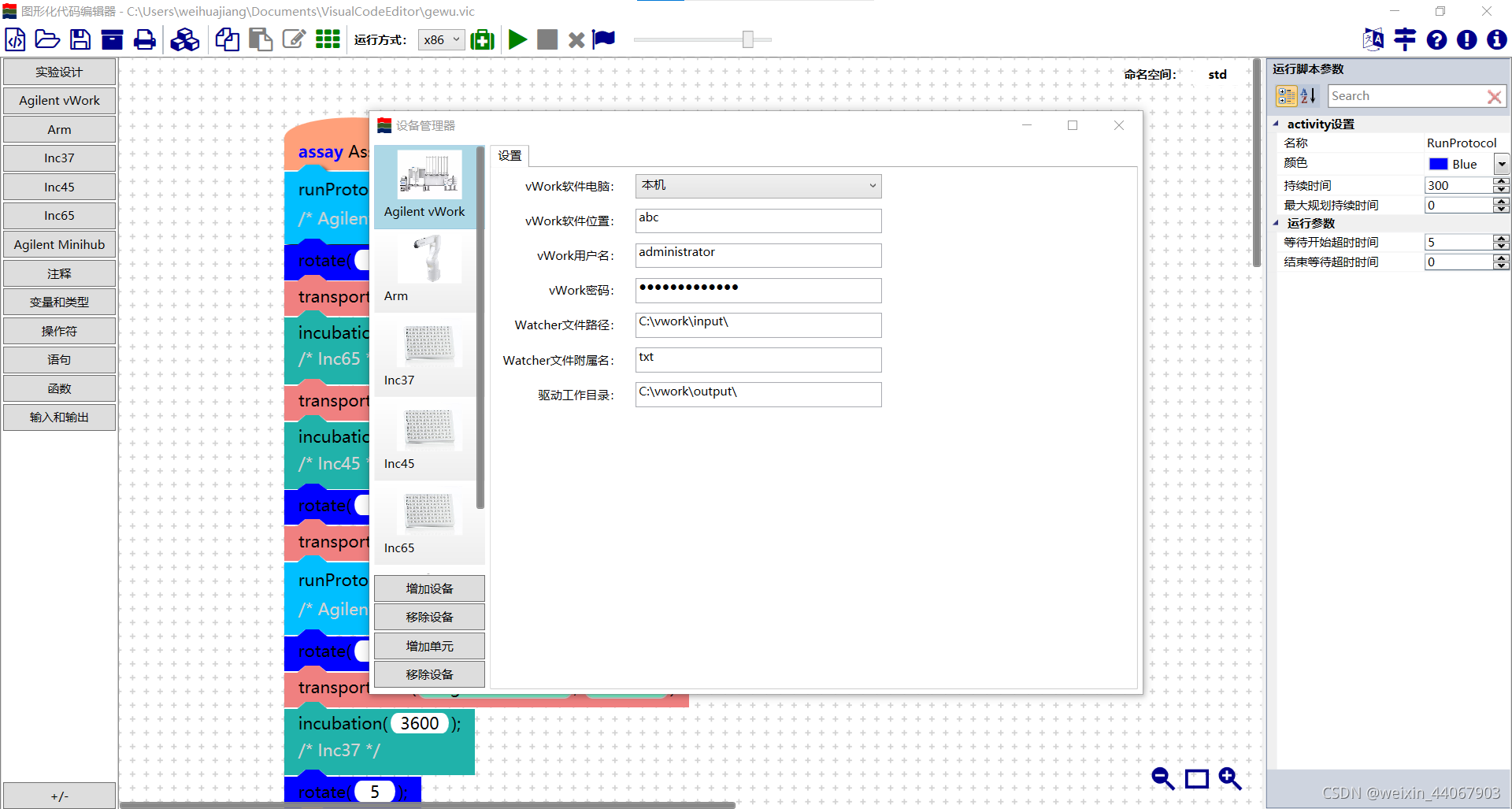Increase 持续时间 value with up arrow
The width and height of the screenshot is (1512, 809).
click(x=1502, y=181)
